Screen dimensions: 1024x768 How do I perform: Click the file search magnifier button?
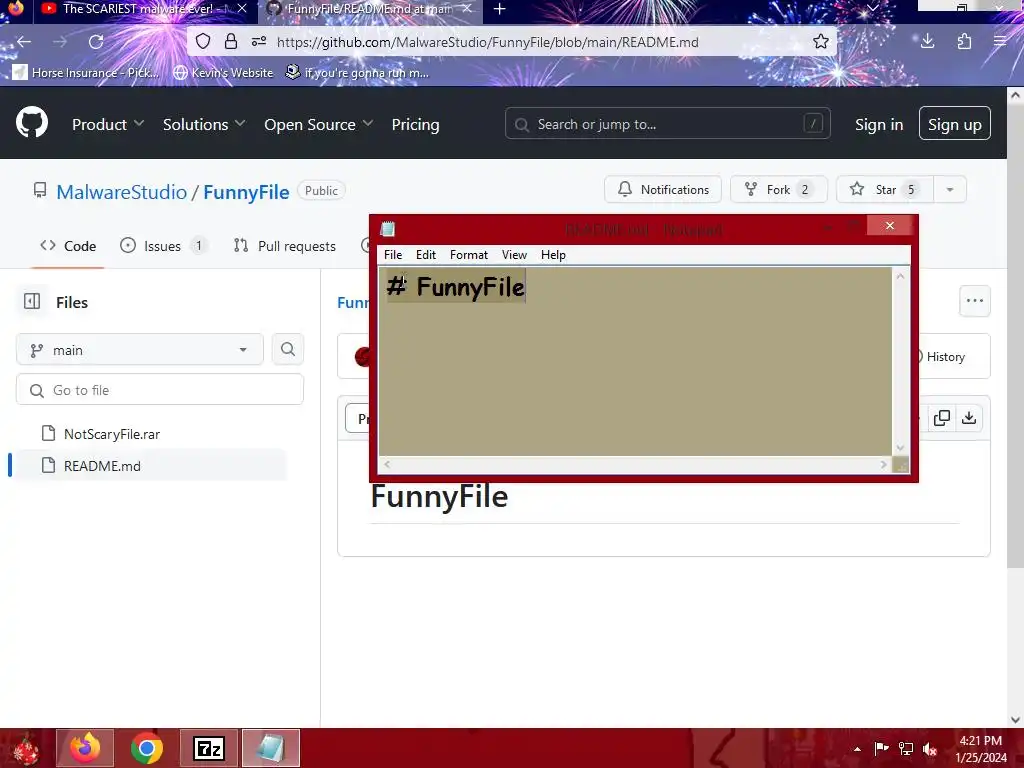288,349
